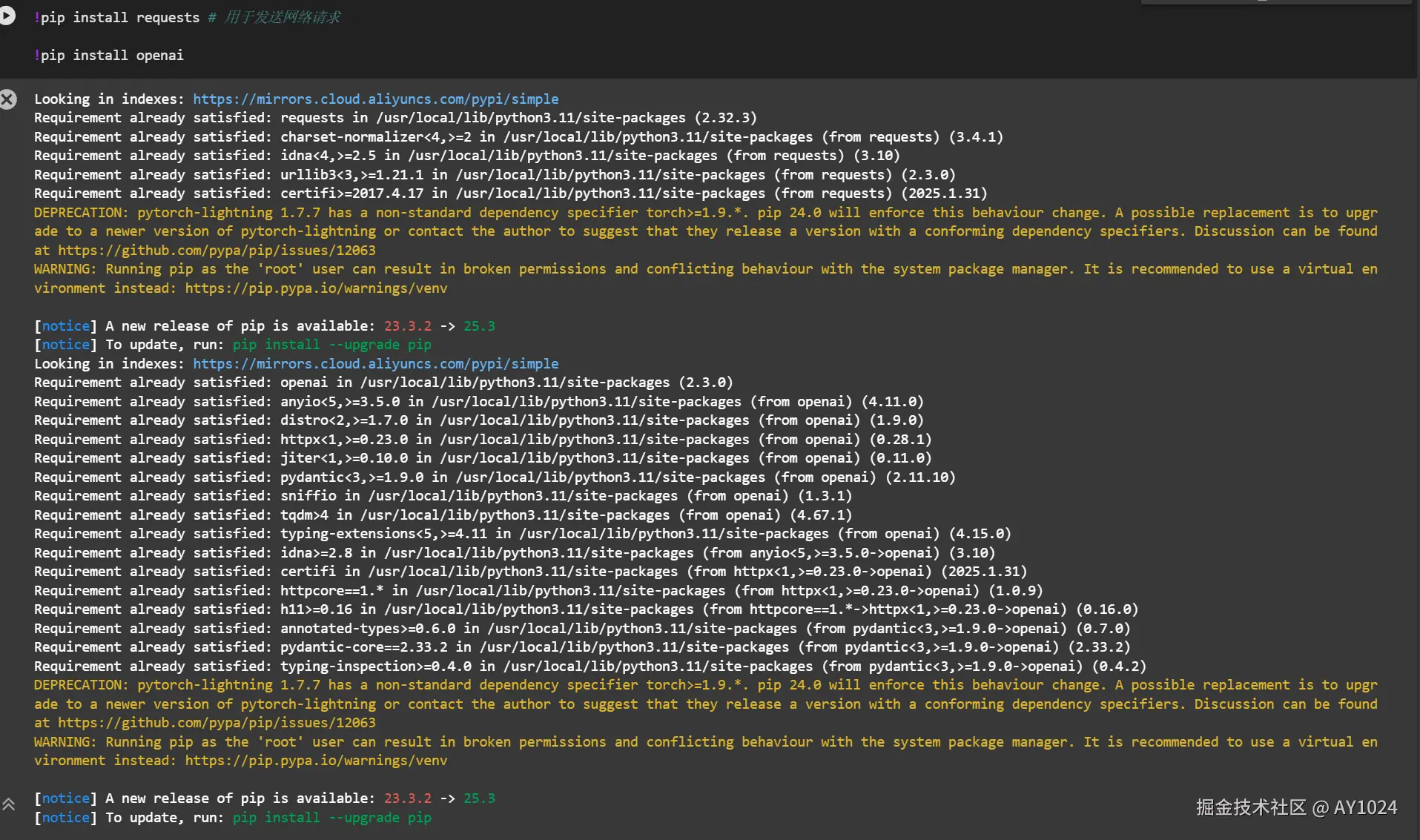Select the "httpx<1,>=0.23.0 in" requirement line
The image size is (1420, 840).
(x=483, y=440)
